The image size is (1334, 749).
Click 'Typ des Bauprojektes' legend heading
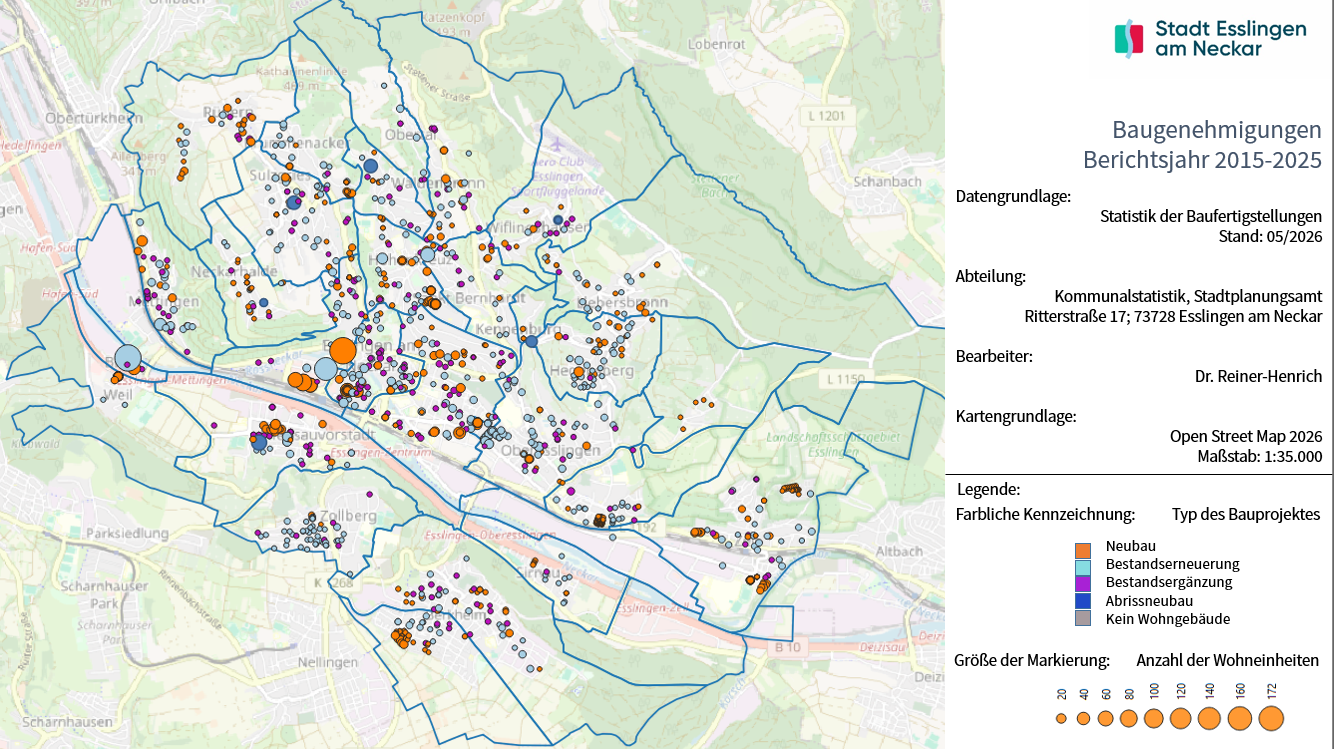(x=1246, y=515)
